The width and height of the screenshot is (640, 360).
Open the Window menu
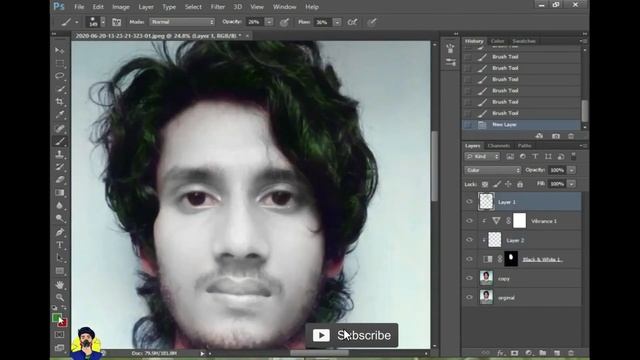[x=284, y=7]
